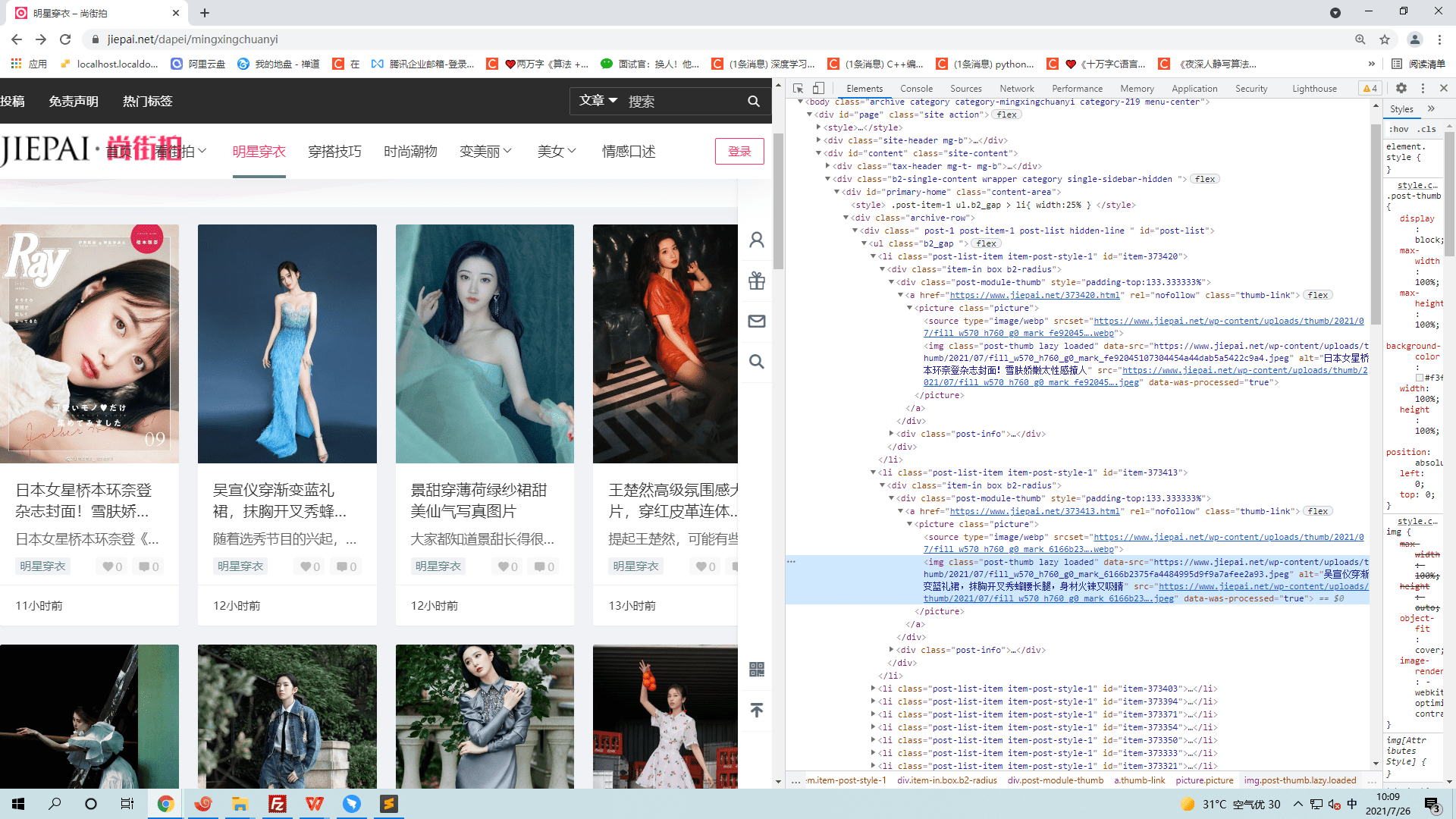Open the page zoom magnifier in address bar
The width and height of the screenshot is (1456, 819).
click(x=1360, y=39)
